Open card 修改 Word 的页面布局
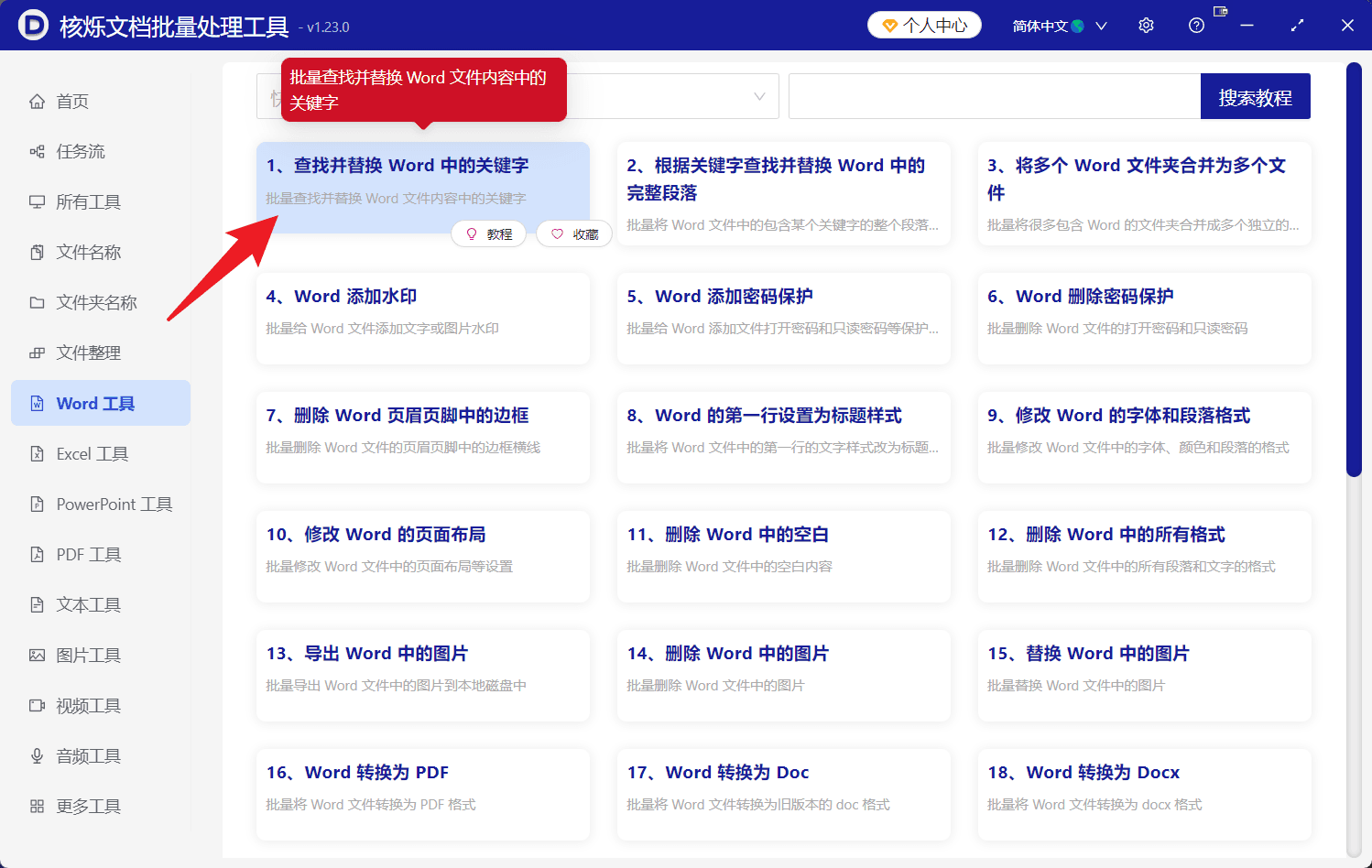Viewport: 1372px width, 868px height. tap(423, 557)
